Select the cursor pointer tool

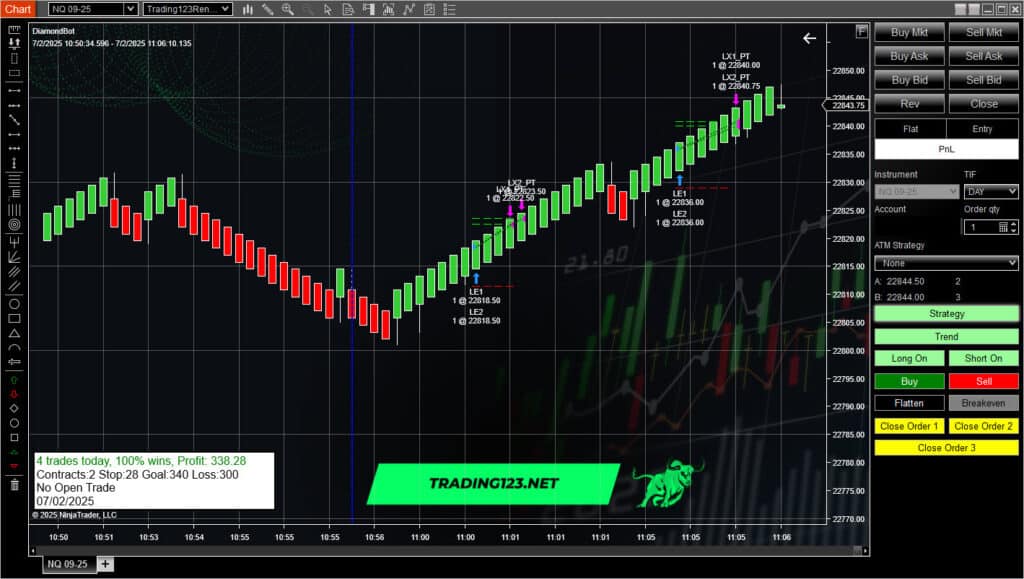click(x=328, y=9)
